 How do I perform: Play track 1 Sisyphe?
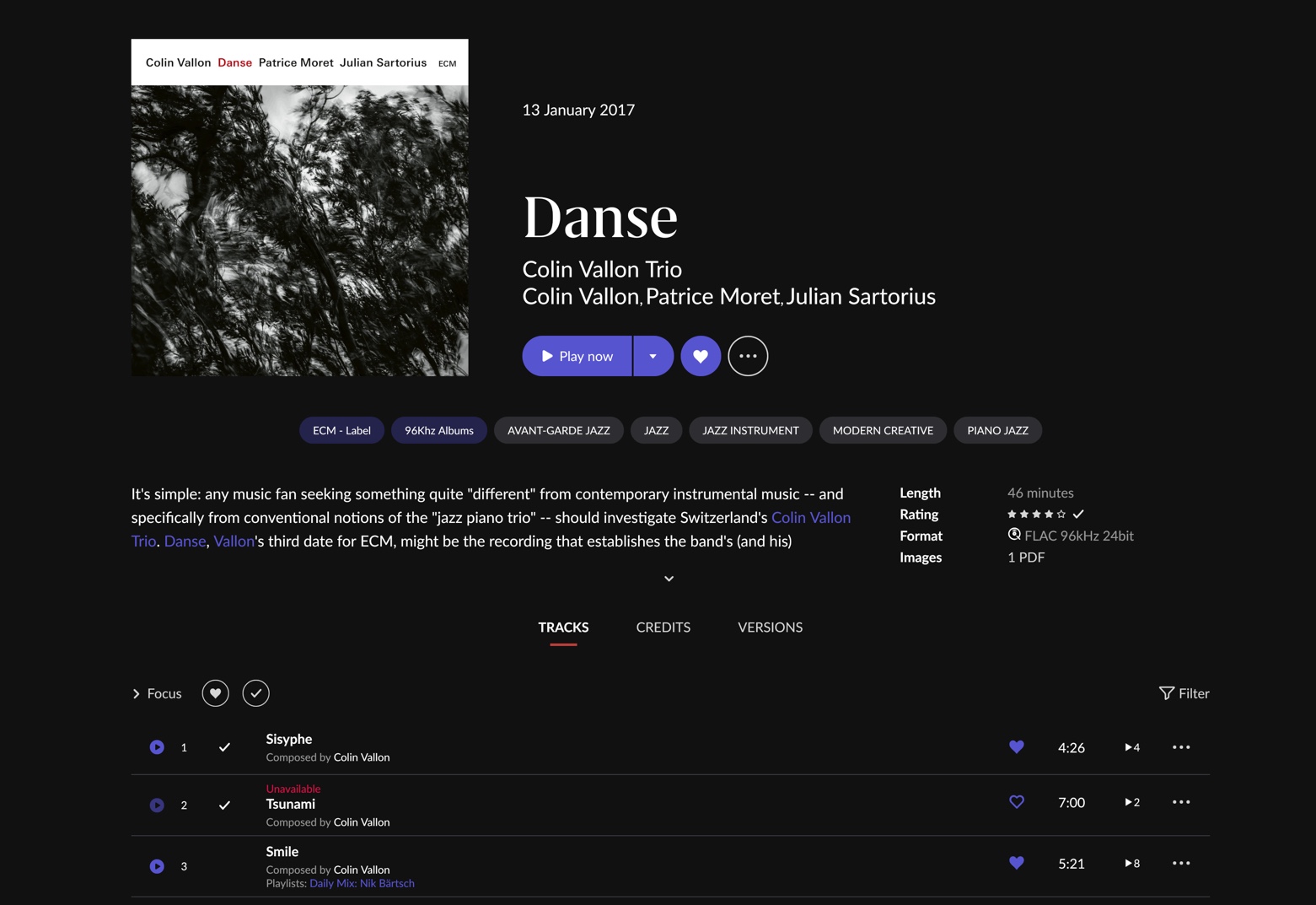click(x=157, y=747)
